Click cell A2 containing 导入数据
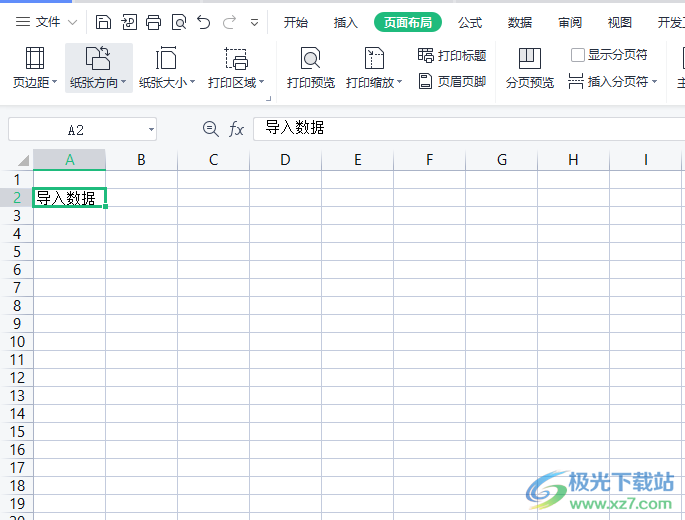685x520 pixels. point(69,198)
